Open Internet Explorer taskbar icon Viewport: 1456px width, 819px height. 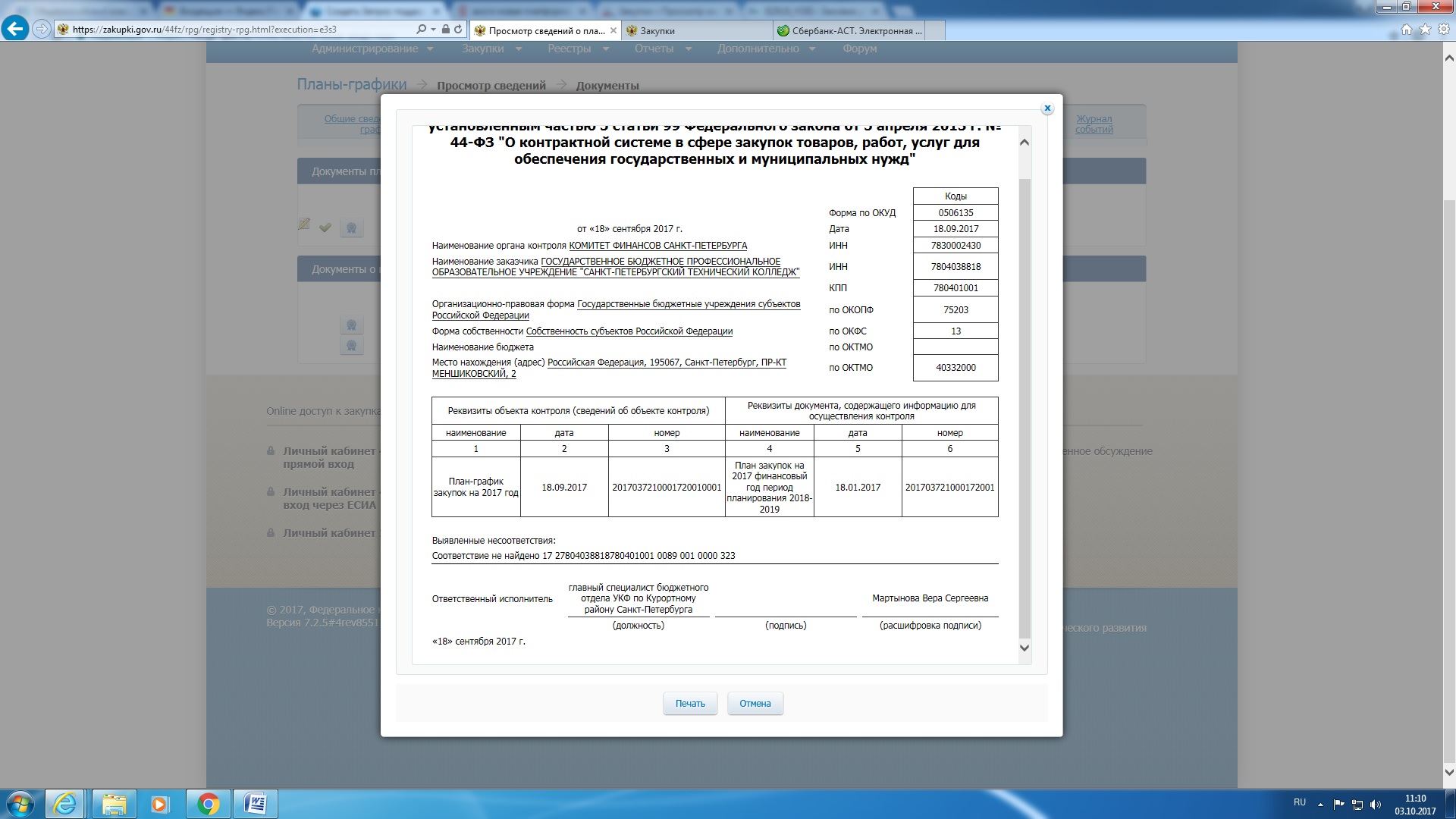(x=64, y=804)
